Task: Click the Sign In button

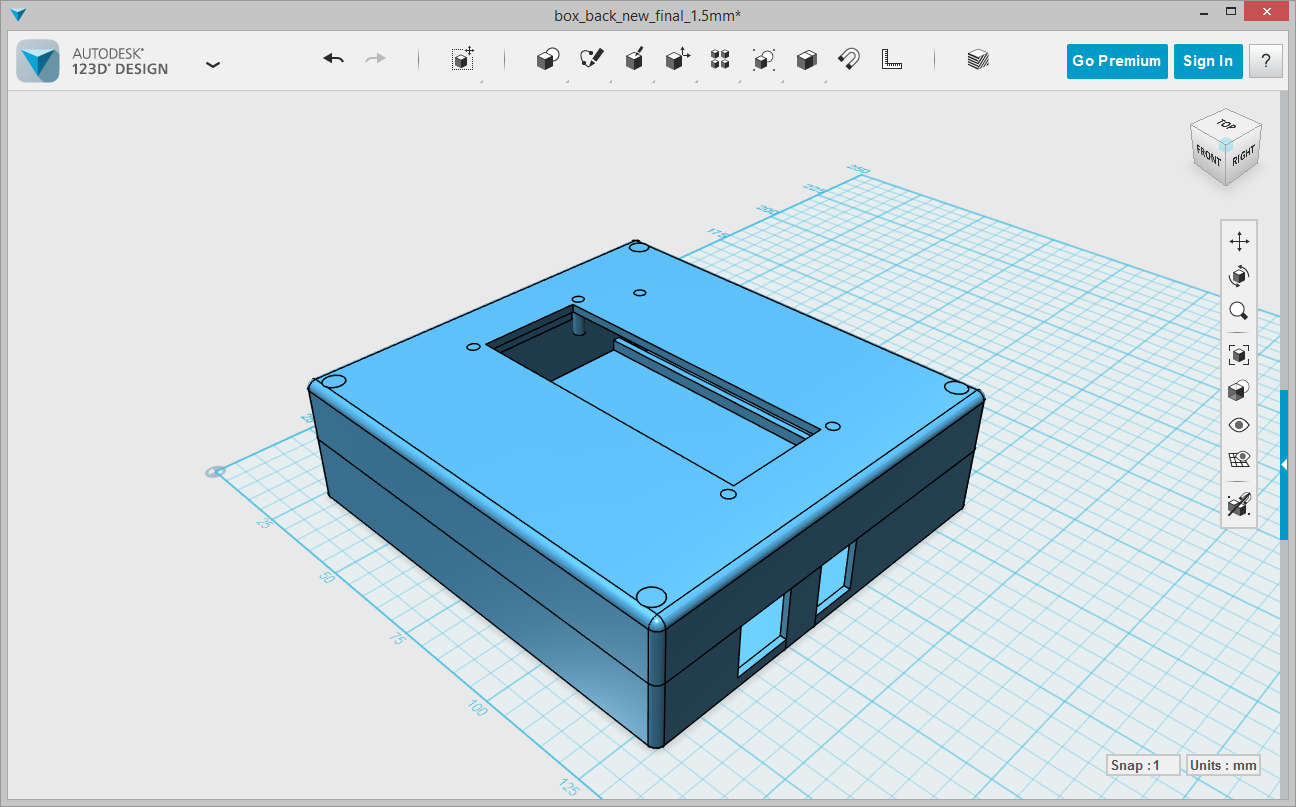Action: coord(1208,61)
